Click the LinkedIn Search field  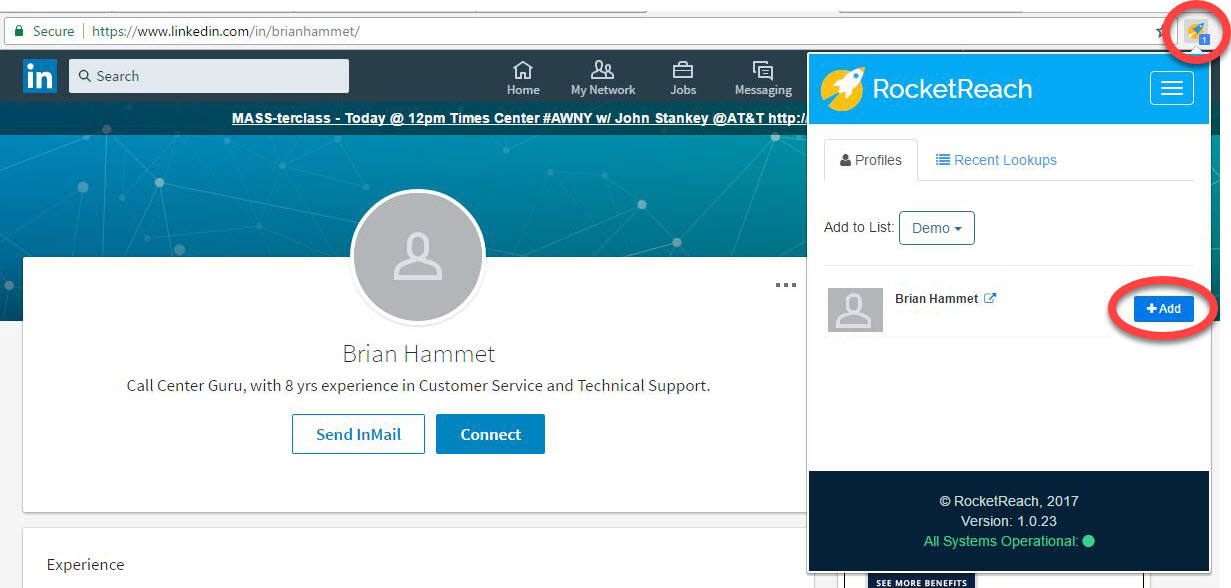(210, 76)
